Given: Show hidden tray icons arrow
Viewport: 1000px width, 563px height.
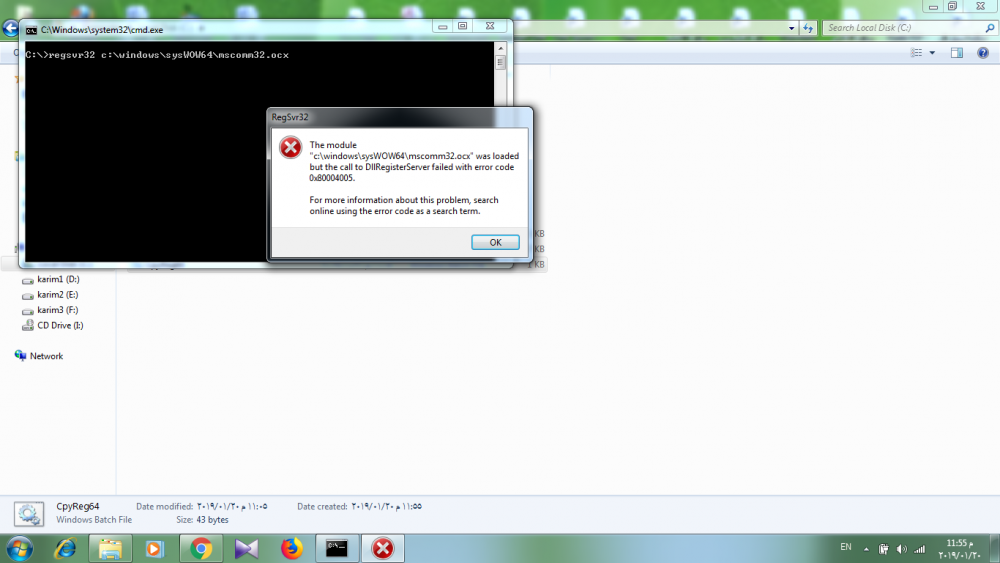Looking at the screenshot, I should [866, 549].
